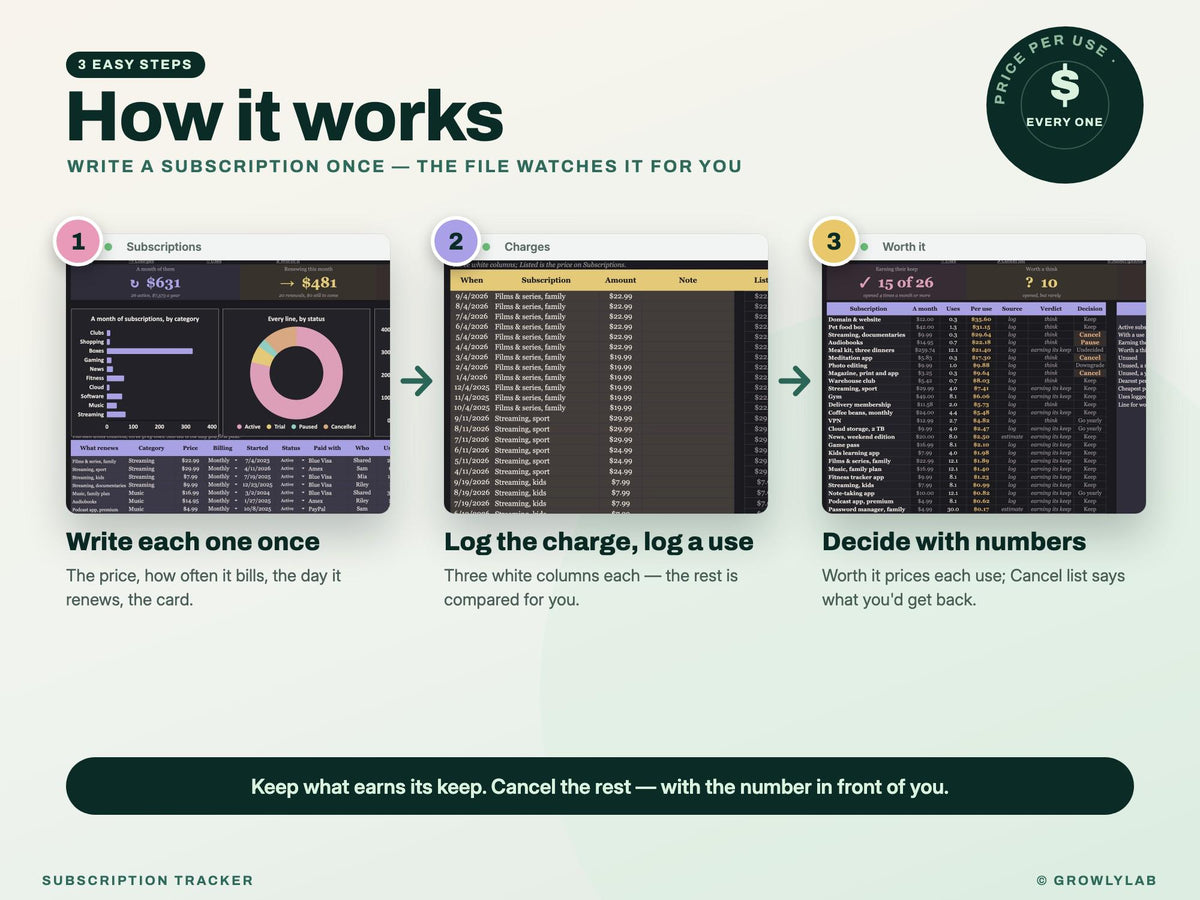Image resolution: width=1200 pixels, height=900 pixels.
Task: Open the Status dropdown for Podcast app, premium
Action: (x=302, y=509)
